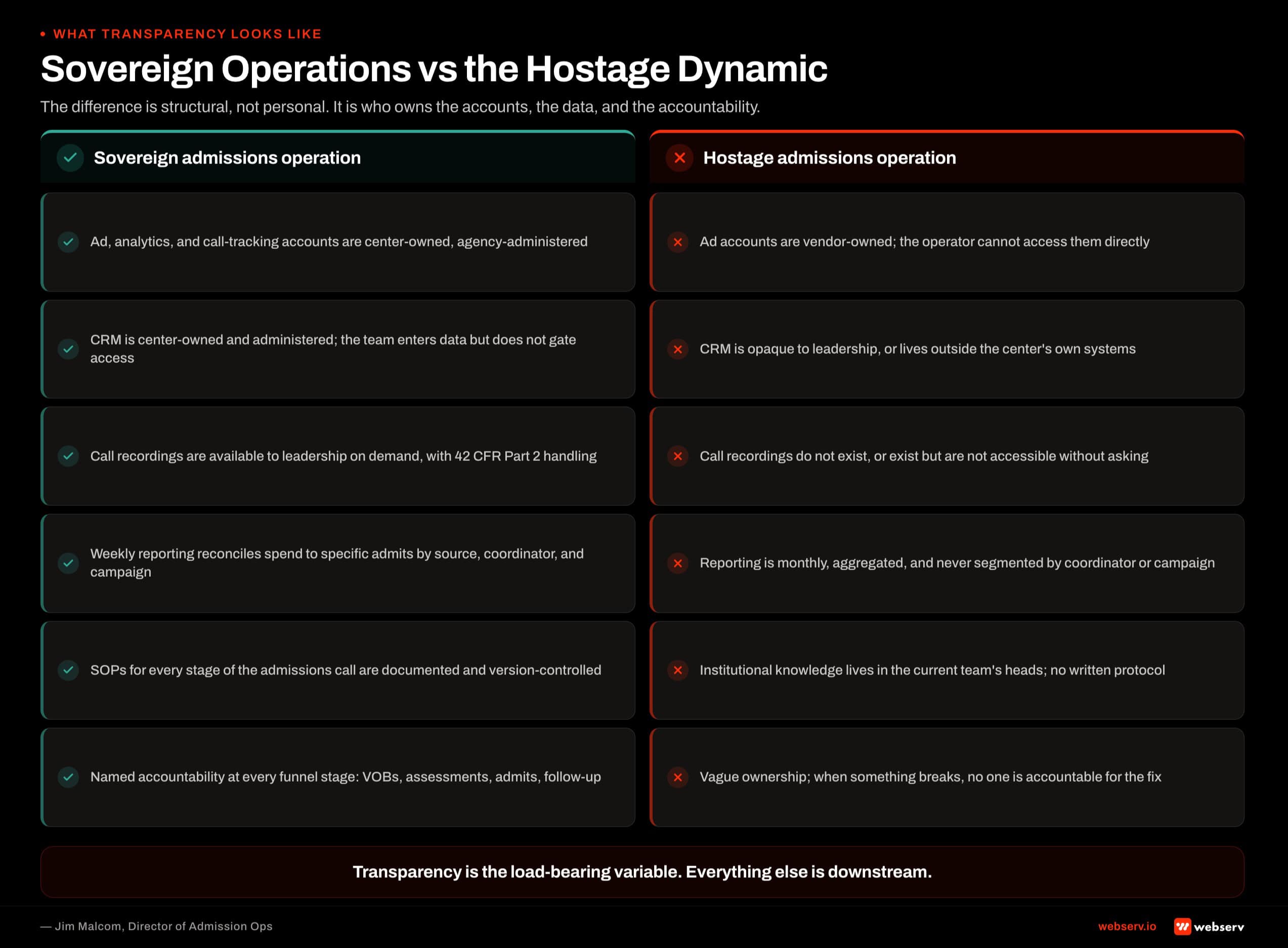This screenshot has height=948, width=1288.
Task: Click text 'Vague ownership; when something breaks'
Action: coord(930,777)
